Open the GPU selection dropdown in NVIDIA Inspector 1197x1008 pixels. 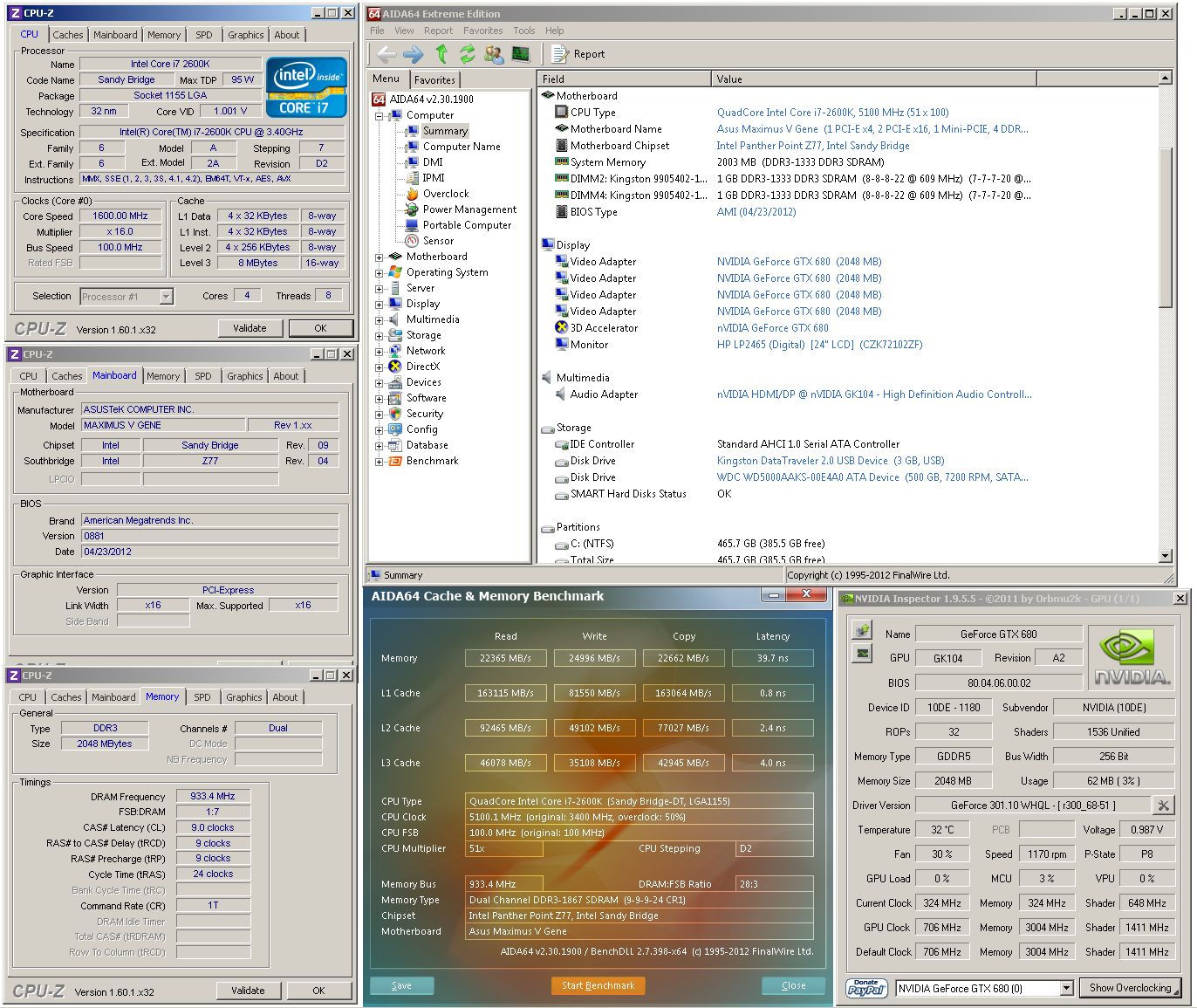pos(1066,988)
